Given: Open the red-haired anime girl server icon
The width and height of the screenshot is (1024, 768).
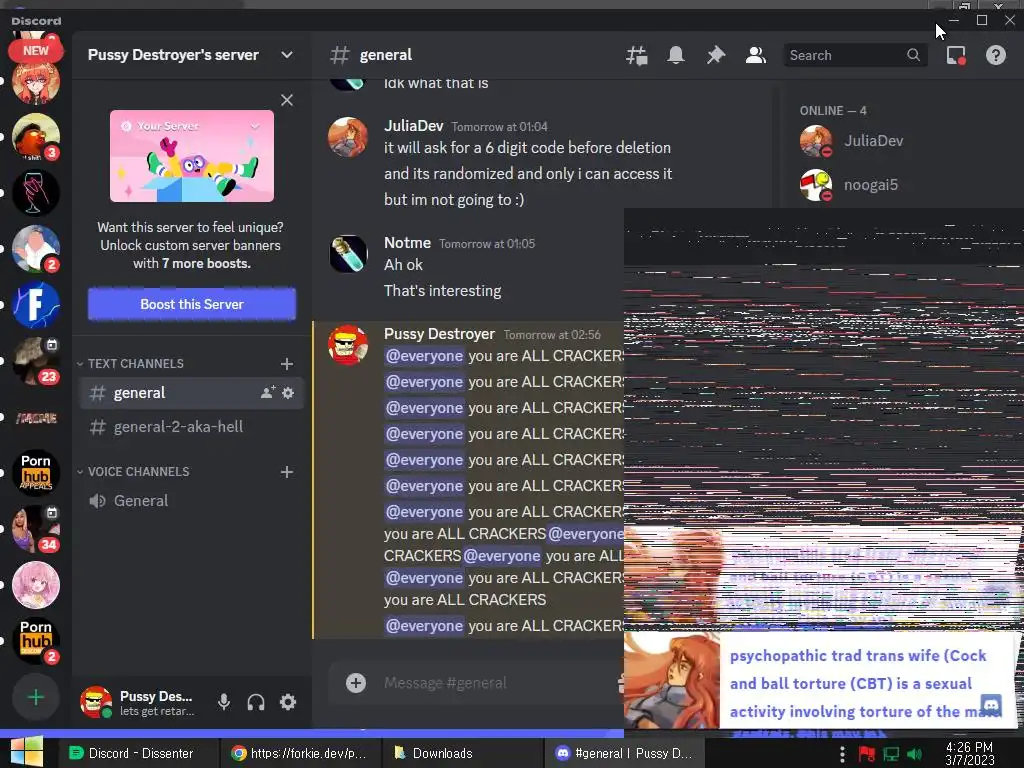Looking at the screenshot, I should coord(36,82).
